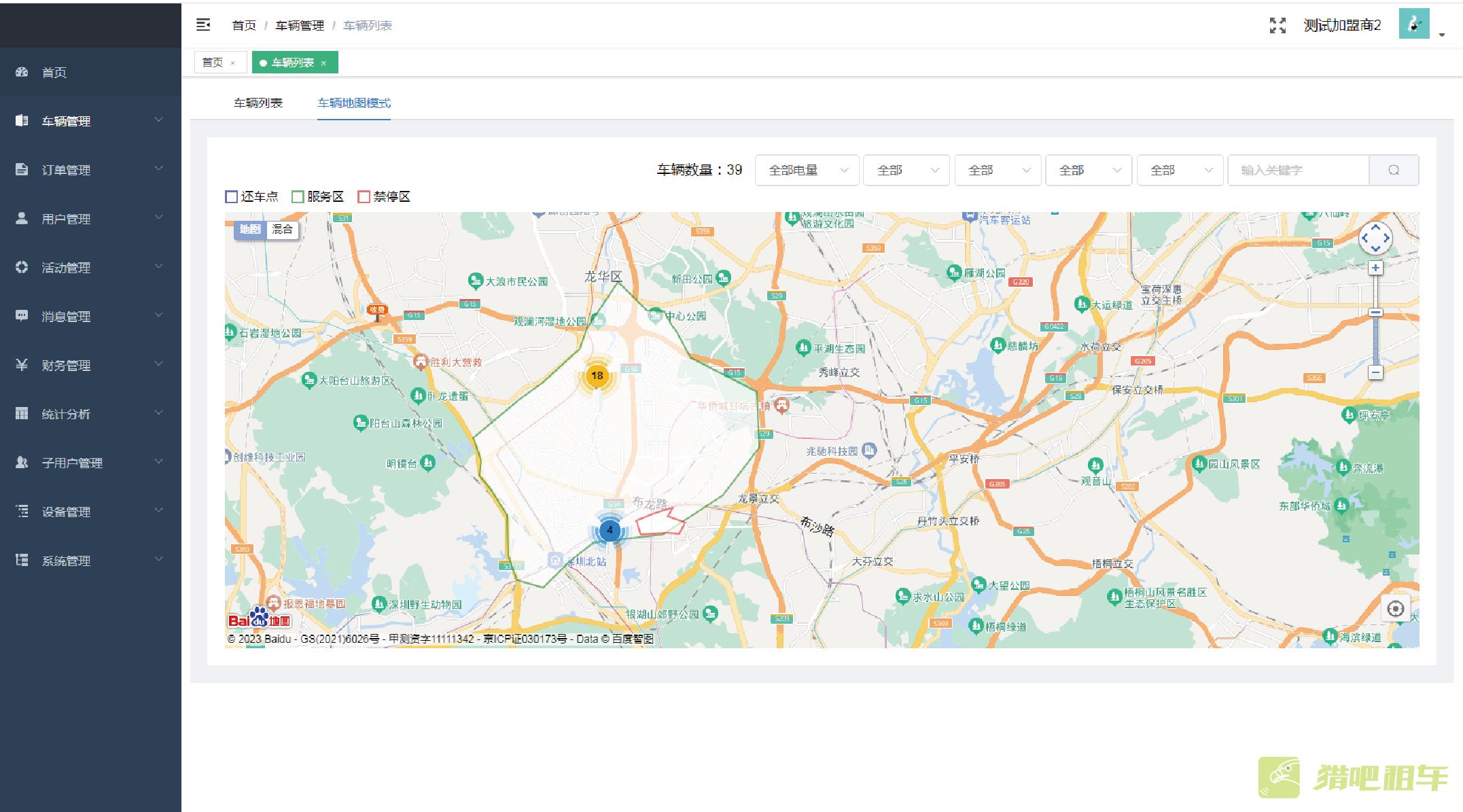
Task: Click the 统计分析 table icon
Action: (x=22, y=413)
